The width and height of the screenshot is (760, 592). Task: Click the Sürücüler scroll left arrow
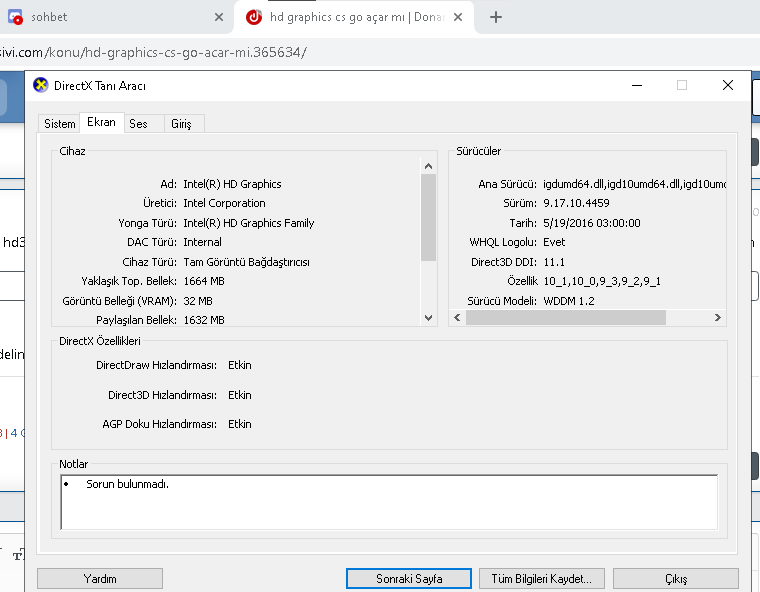(457, 318)
